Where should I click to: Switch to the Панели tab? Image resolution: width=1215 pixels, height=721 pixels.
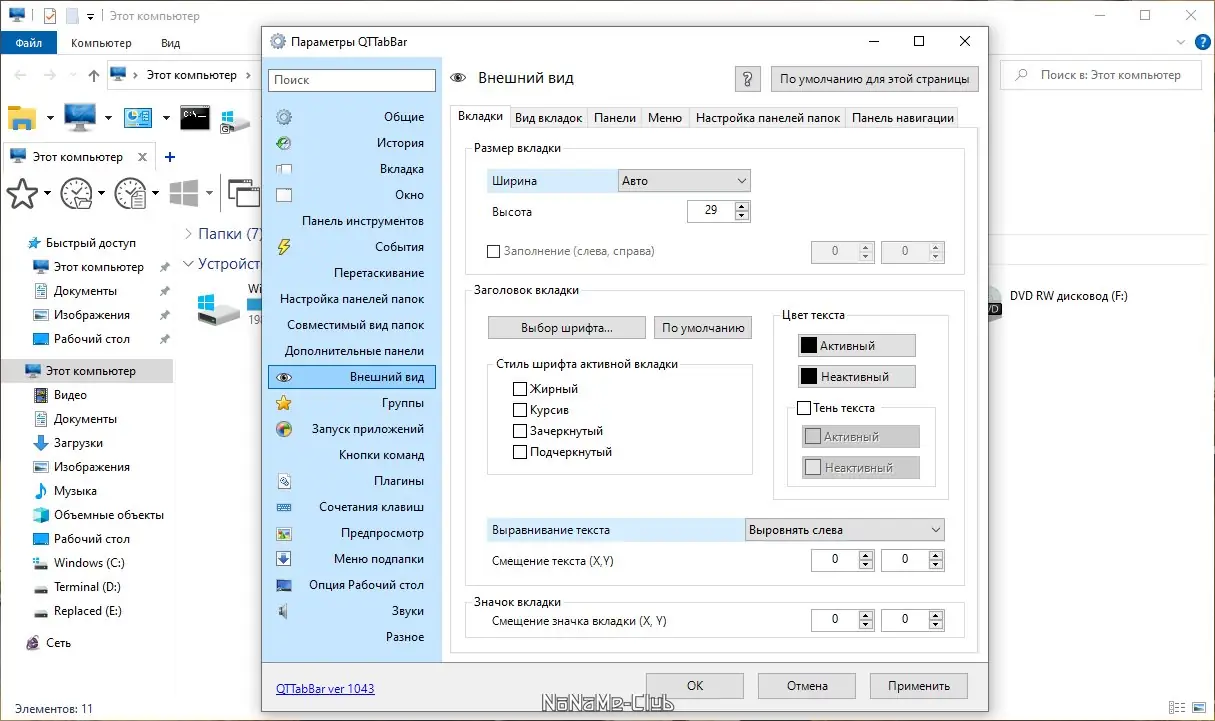pyautogui.click(x=615, y=118)
